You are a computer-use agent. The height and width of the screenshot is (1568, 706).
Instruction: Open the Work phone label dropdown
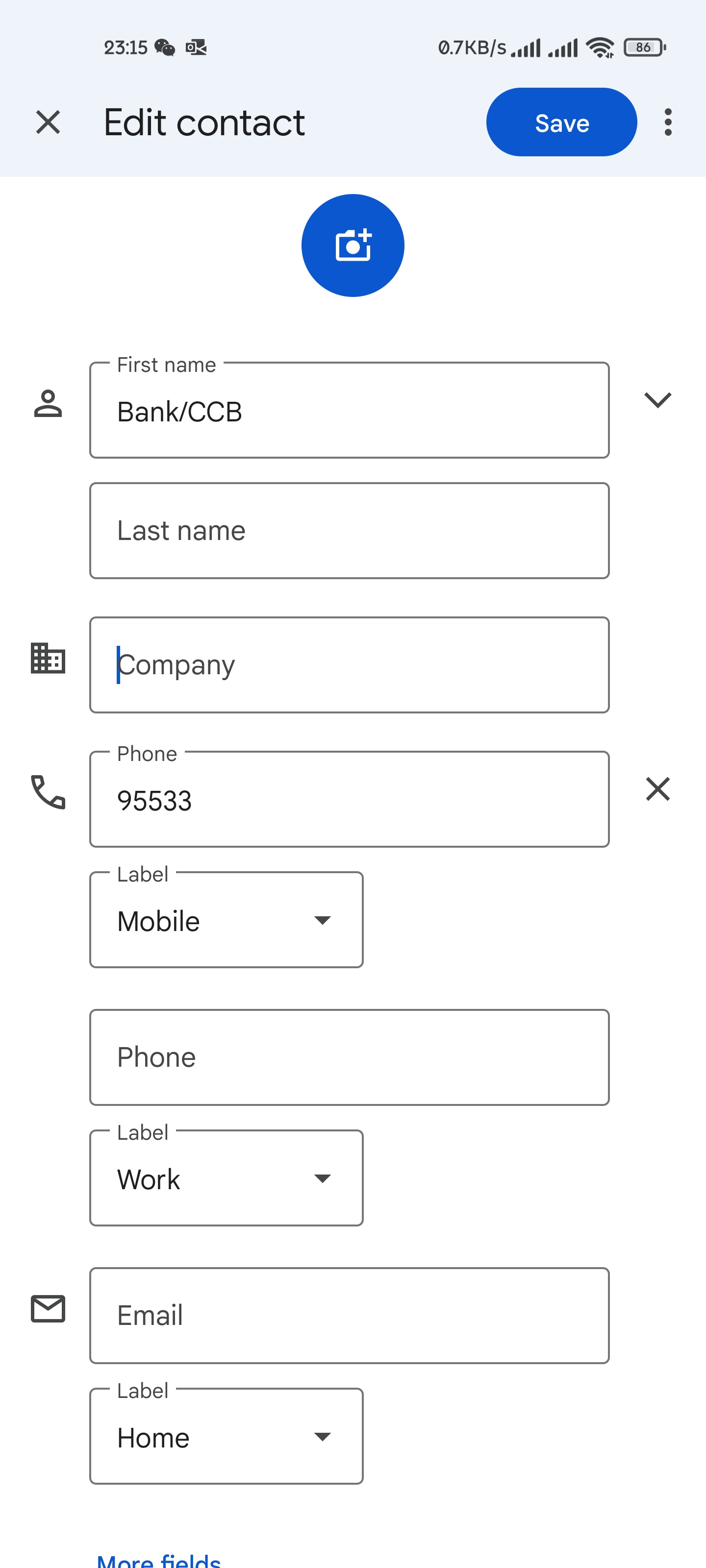point(226,1178)
